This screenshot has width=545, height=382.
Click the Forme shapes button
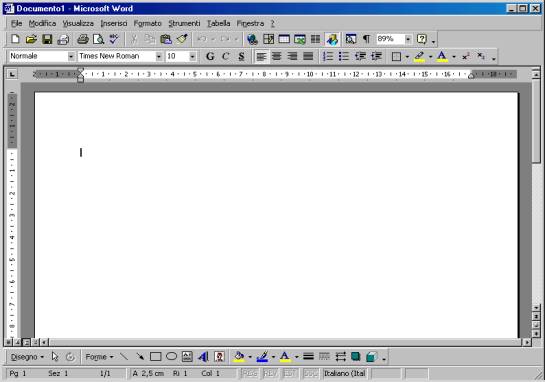pyautogui.click(x=99, y=357)
